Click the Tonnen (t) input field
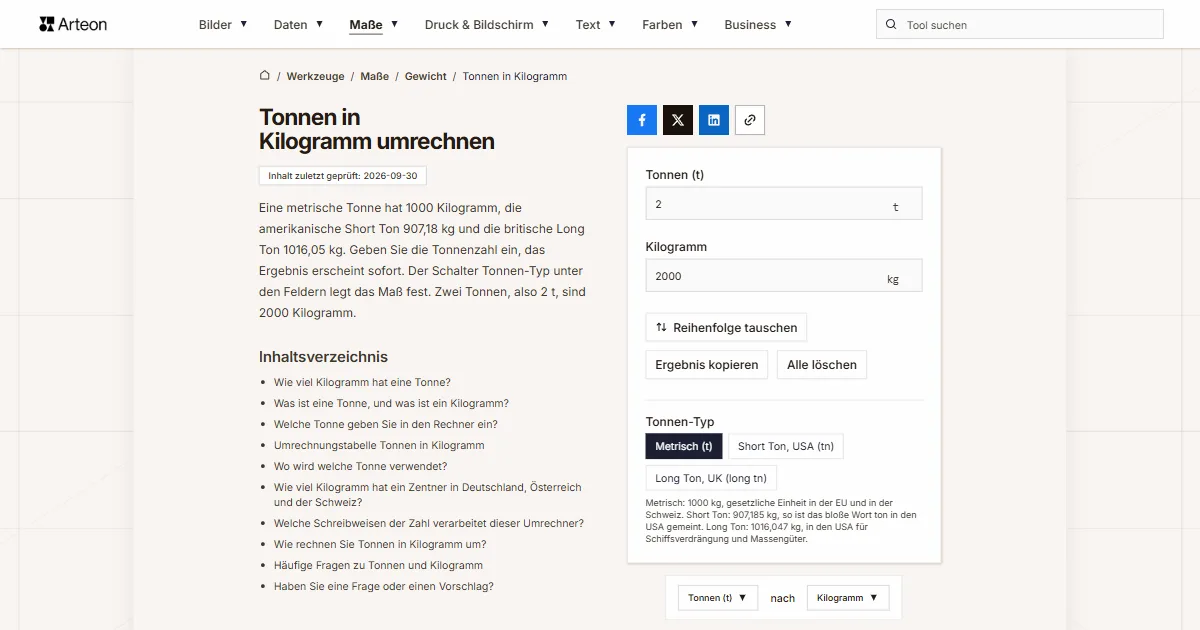 coord(784,204)
